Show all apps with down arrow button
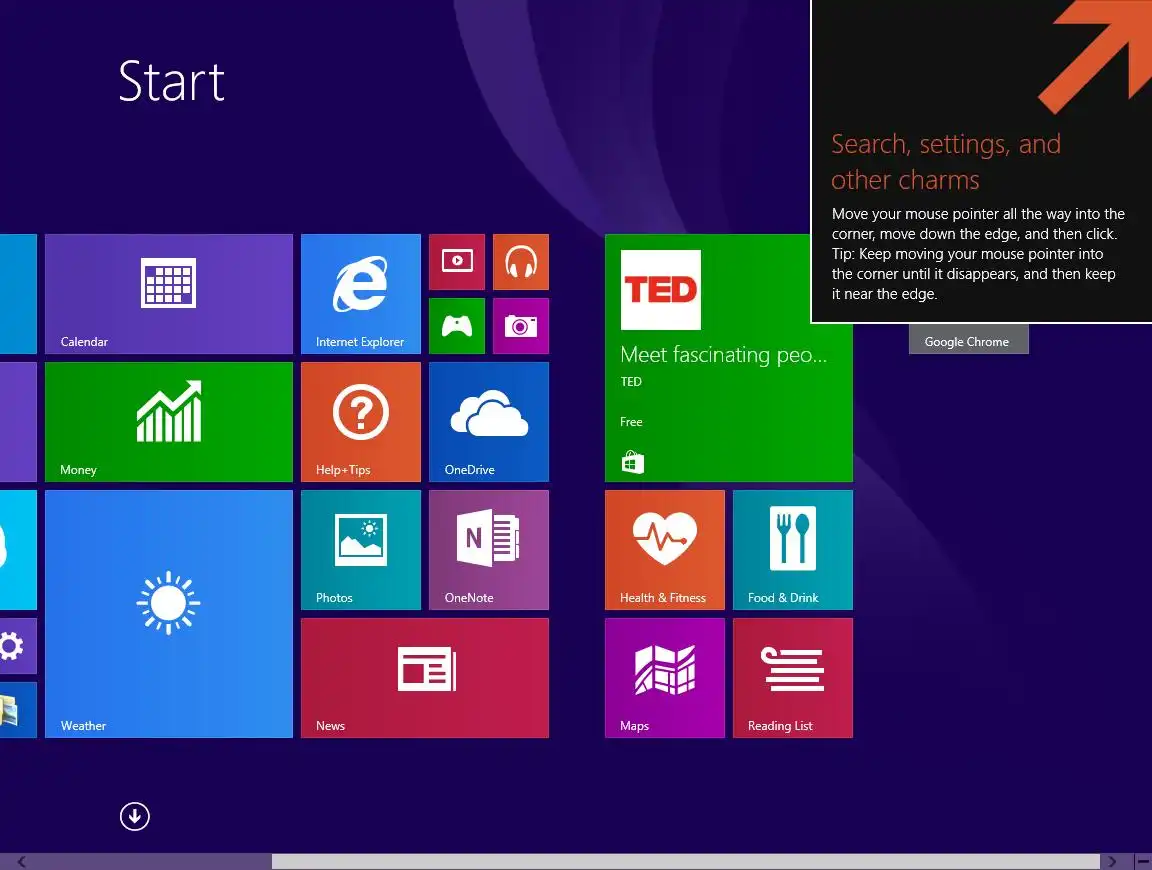Image resolution: width=1152 pixels, height=870 pixels. click(134, 816)
